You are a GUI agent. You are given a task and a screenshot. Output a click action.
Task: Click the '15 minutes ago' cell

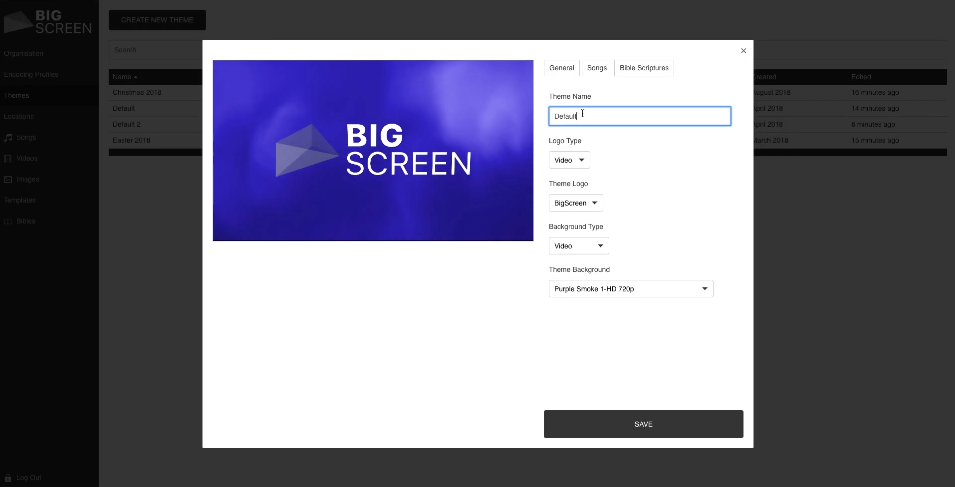point(875,140)
